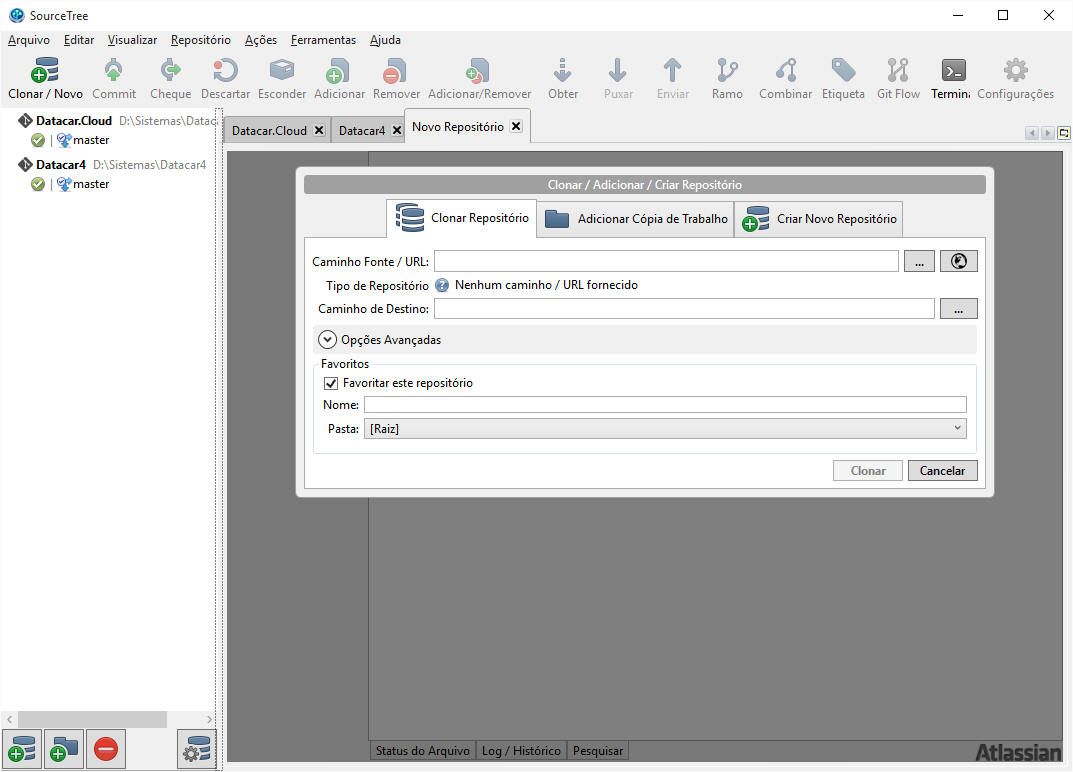Click the repository settings gear icon in bottom-left bar
This screenshot has width=1073, height=772.
(197, 749)
